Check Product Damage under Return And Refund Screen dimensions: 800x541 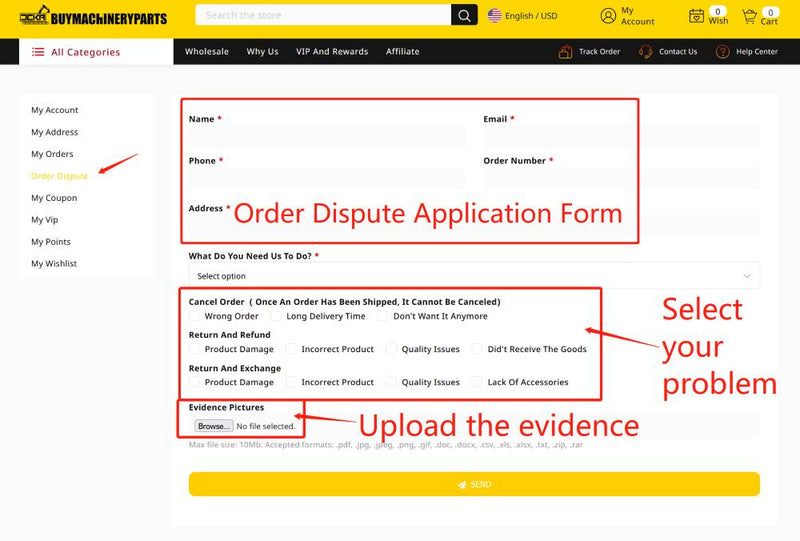194,349
